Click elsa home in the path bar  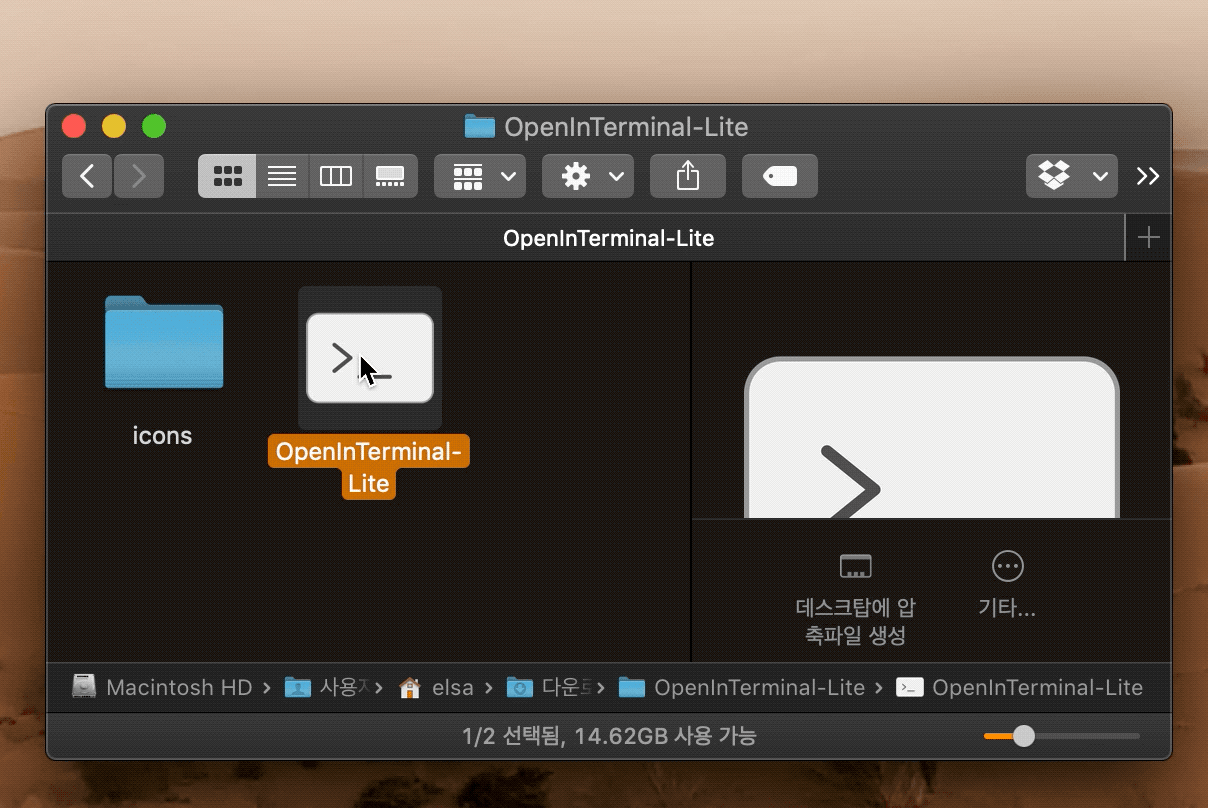click(436, 688)
